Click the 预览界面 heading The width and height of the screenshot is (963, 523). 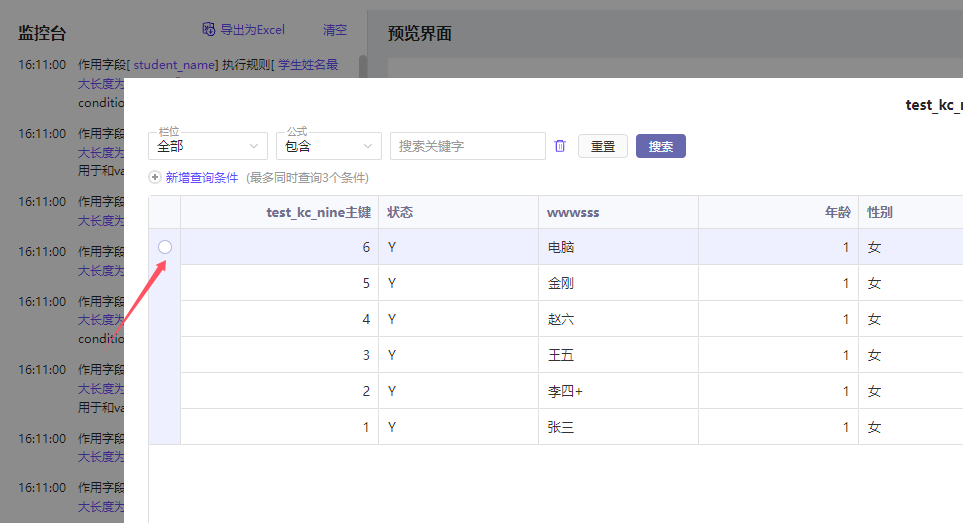coord(419,33)
